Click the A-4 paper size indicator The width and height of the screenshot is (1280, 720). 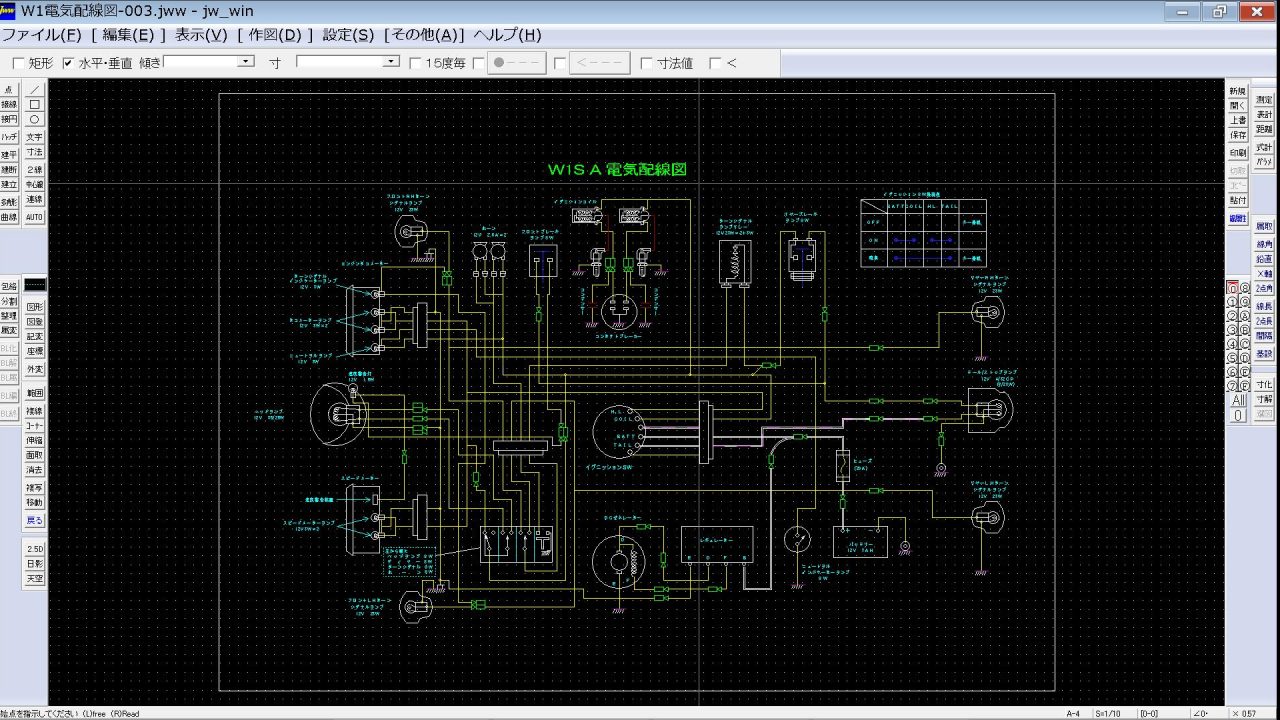pos(1073,713)
